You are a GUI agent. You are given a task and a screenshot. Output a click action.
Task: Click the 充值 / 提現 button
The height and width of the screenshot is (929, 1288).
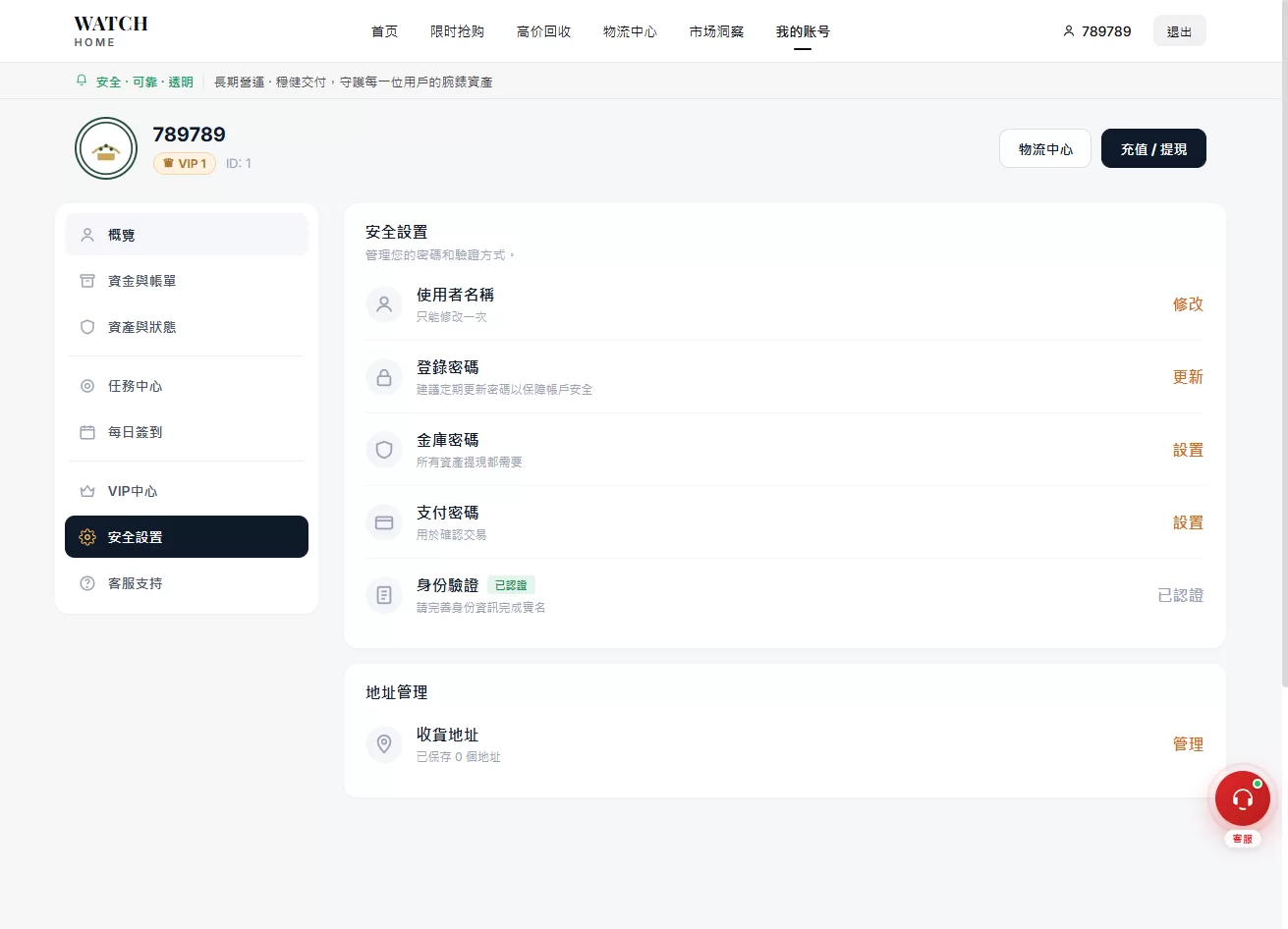(1153, 148)
